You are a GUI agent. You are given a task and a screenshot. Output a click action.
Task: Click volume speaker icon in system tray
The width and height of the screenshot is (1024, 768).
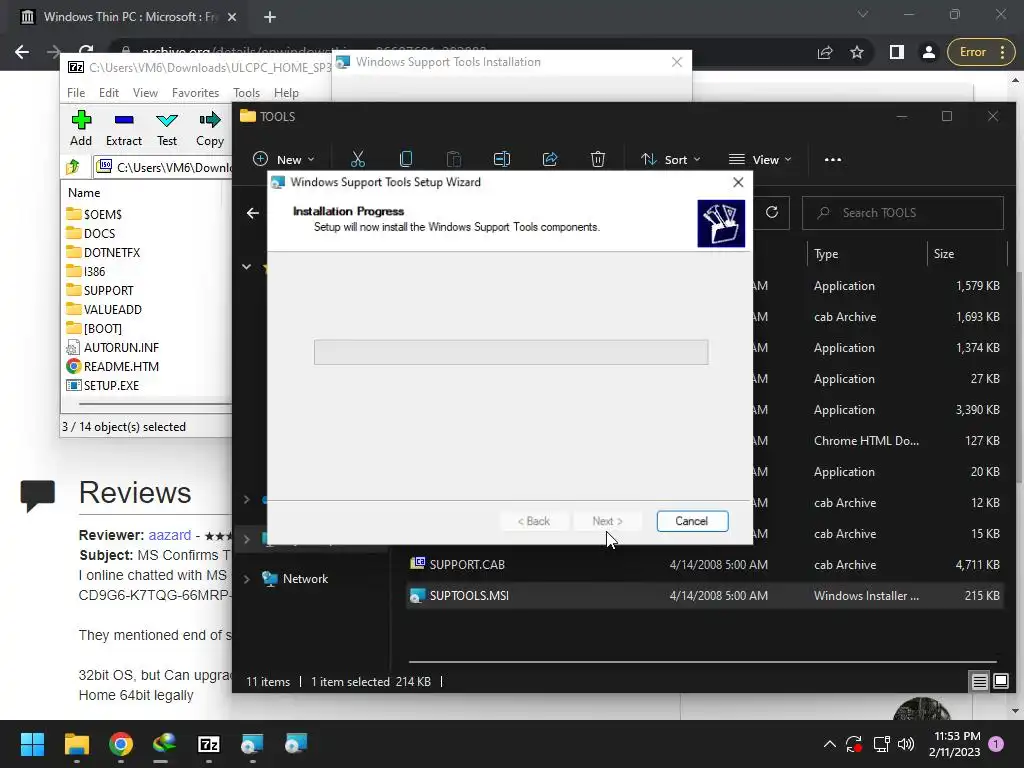(x=906, y=744)
